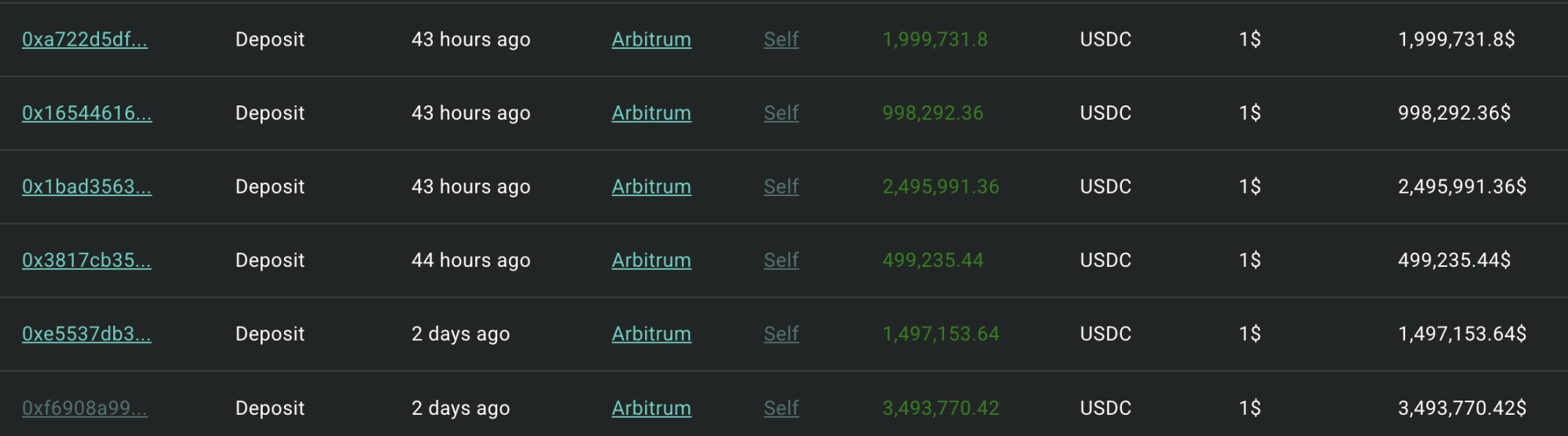
Task: Click Self link in the 0x16544616 row
Action: (781, 113)
